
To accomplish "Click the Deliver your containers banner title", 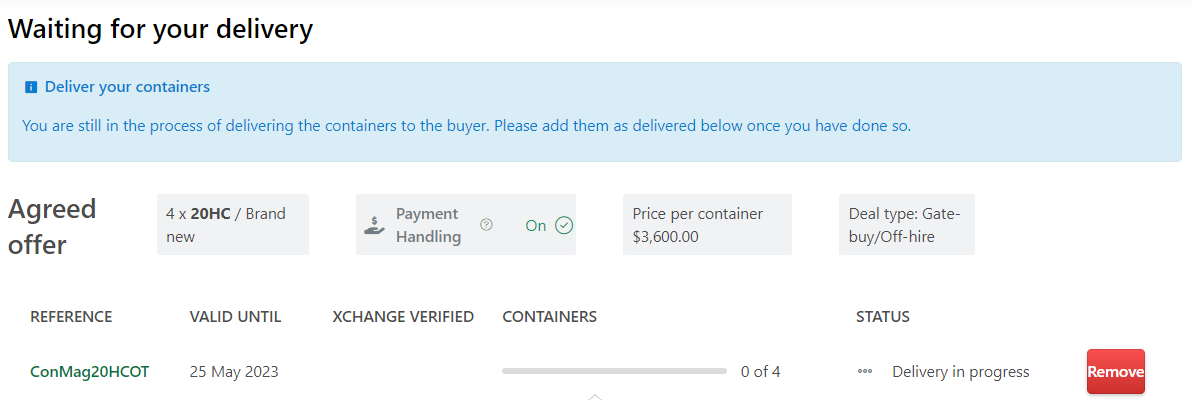I will 127,87.
